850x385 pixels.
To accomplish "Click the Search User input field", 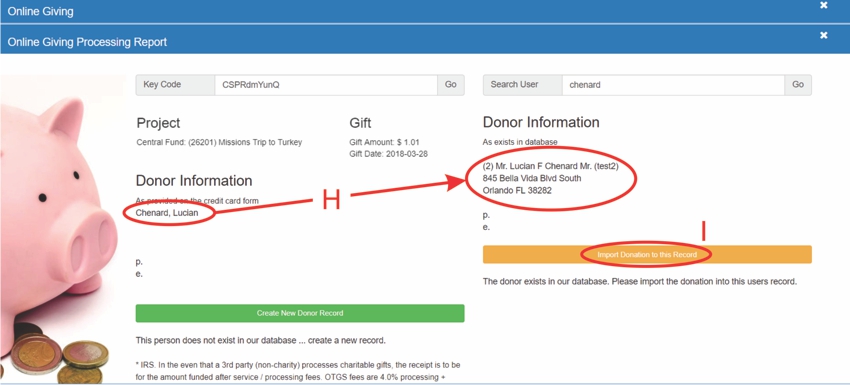I will pos(673,85).
